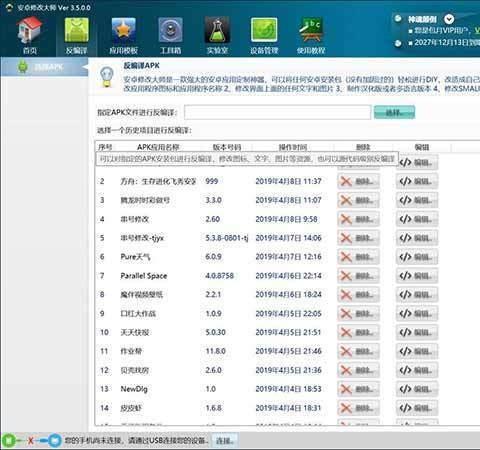Edit the Pure天气 entry
This screenshot has height=450, width=480.
(417, 257)
